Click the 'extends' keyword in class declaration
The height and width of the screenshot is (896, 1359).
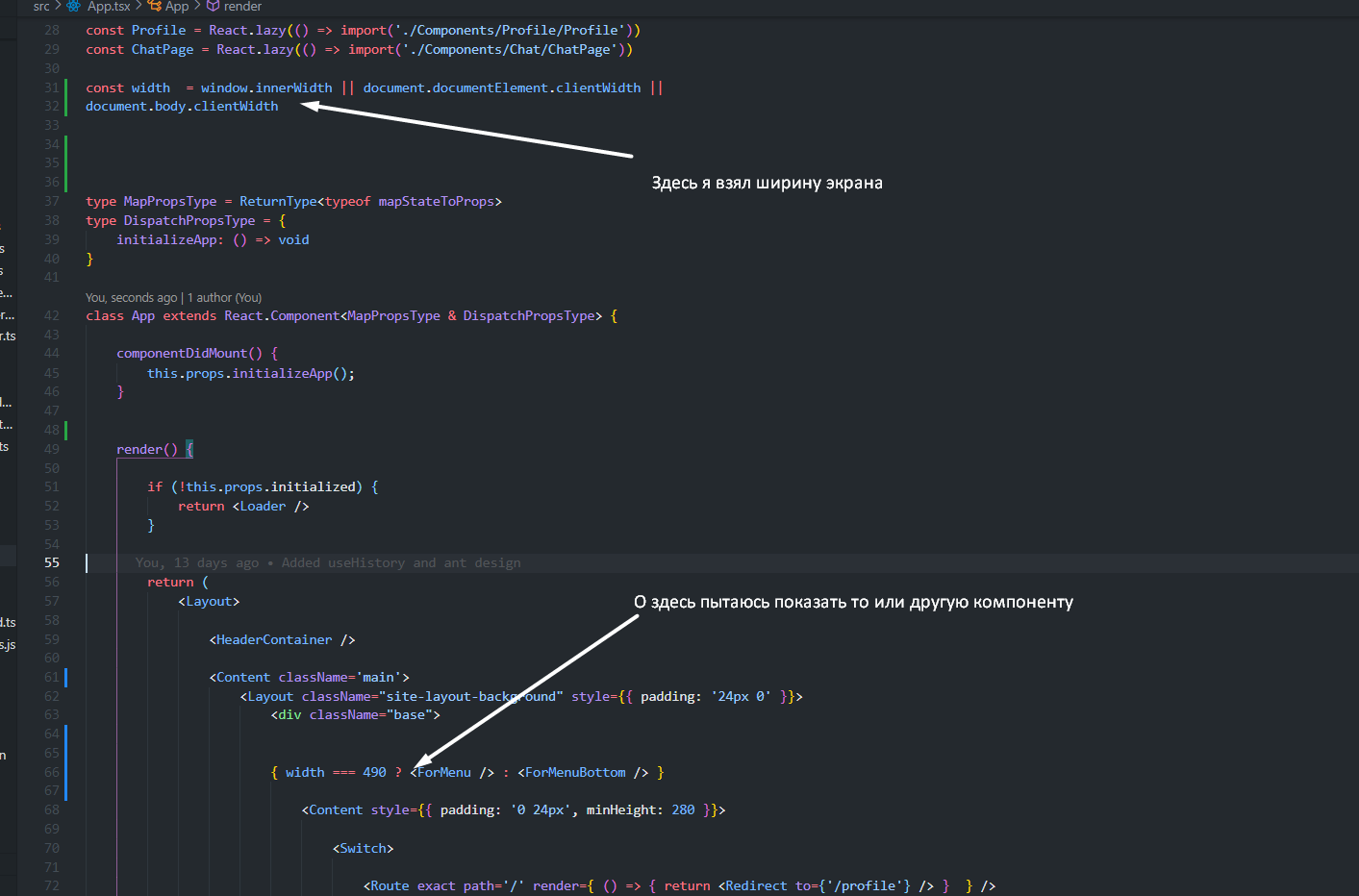189,316
